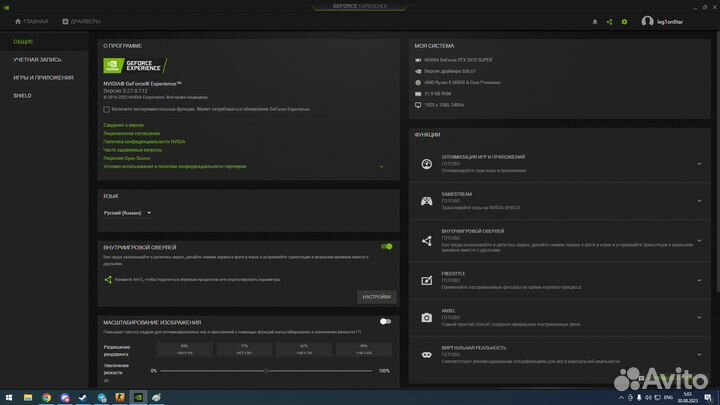Expand ВИРТУАЛЬНАЯ РЕАЛЬНОСТЬ feature row
The width and height of the screenshot is (720, 405).
[699, 354]
